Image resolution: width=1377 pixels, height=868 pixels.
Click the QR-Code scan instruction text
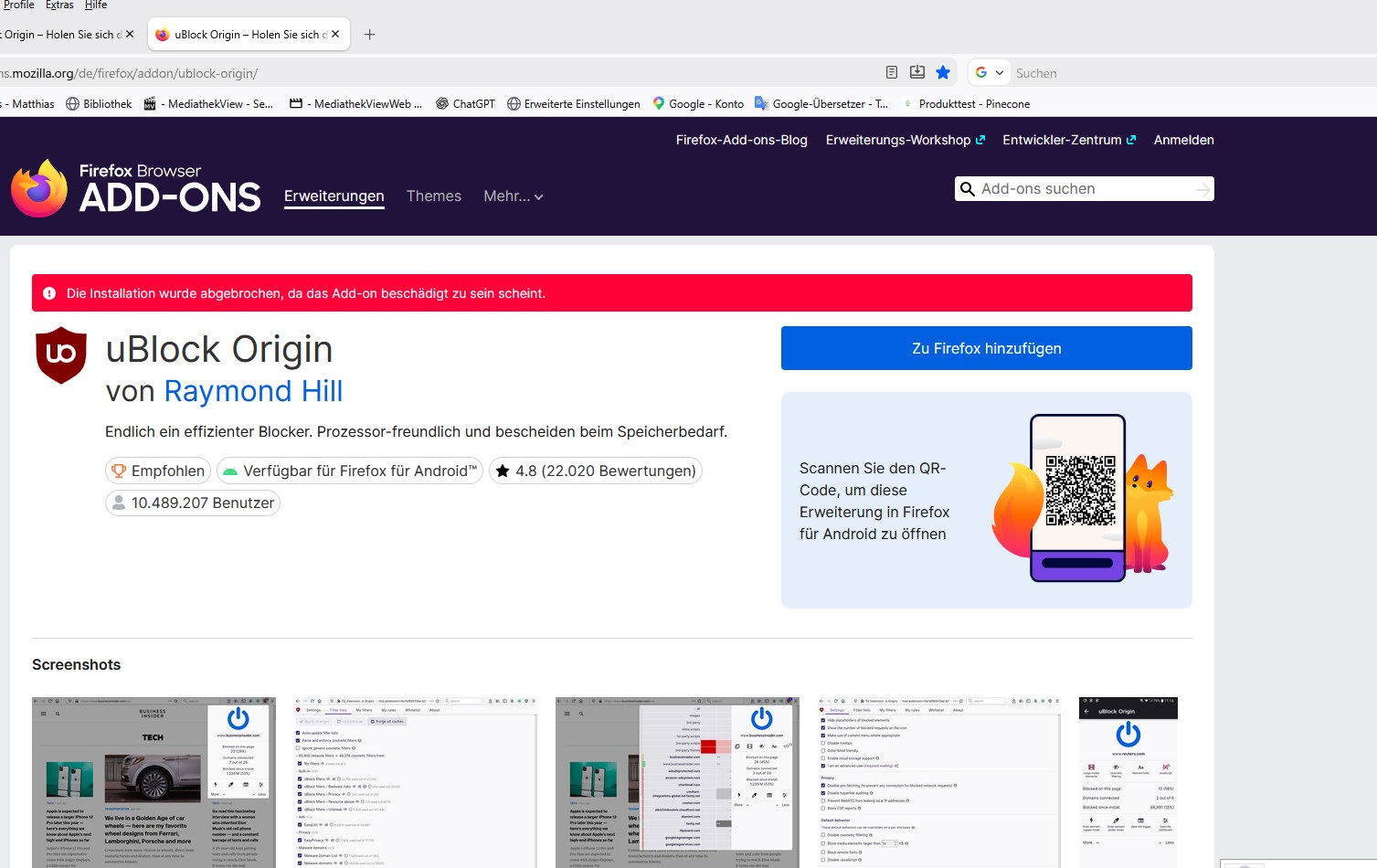pyautogui.click(x=874, y=501)
